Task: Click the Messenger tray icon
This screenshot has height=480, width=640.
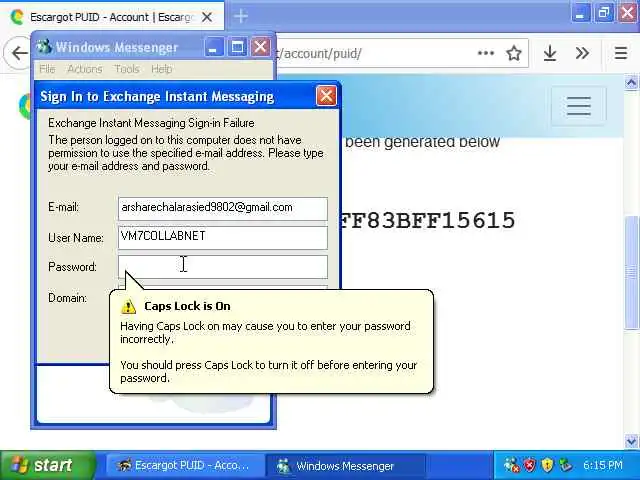Action: [x=511, y=465]
